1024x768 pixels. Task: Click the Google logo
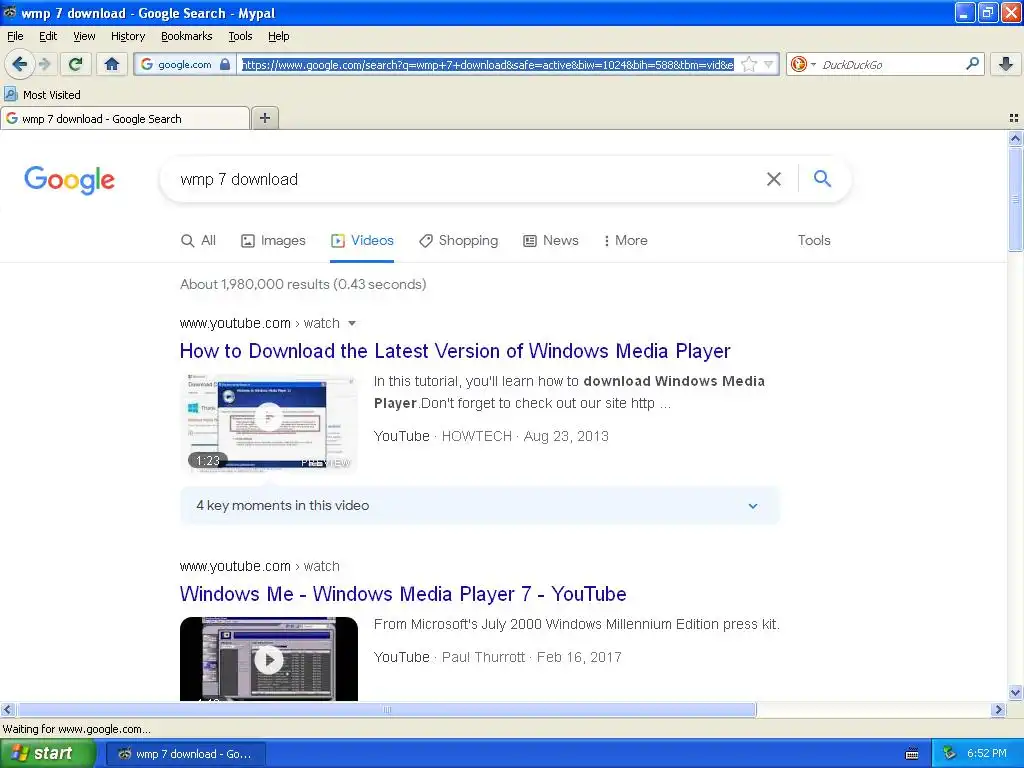[x=69, y=180]
